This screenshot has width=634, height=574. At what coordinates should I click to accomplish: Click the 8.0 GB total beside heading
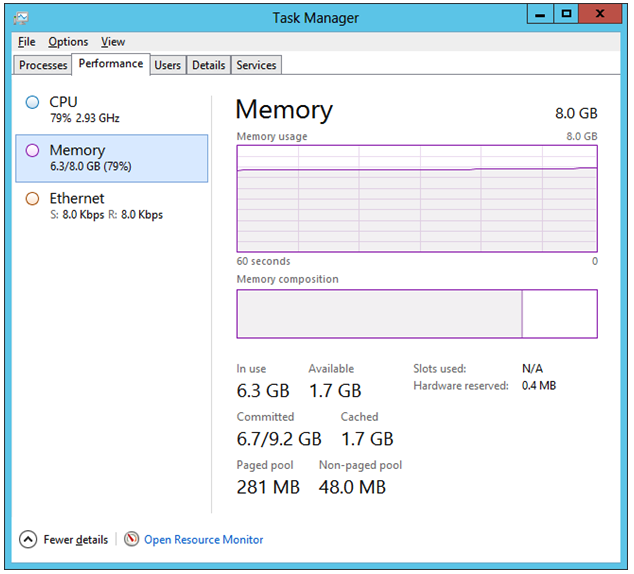point(576,114)
